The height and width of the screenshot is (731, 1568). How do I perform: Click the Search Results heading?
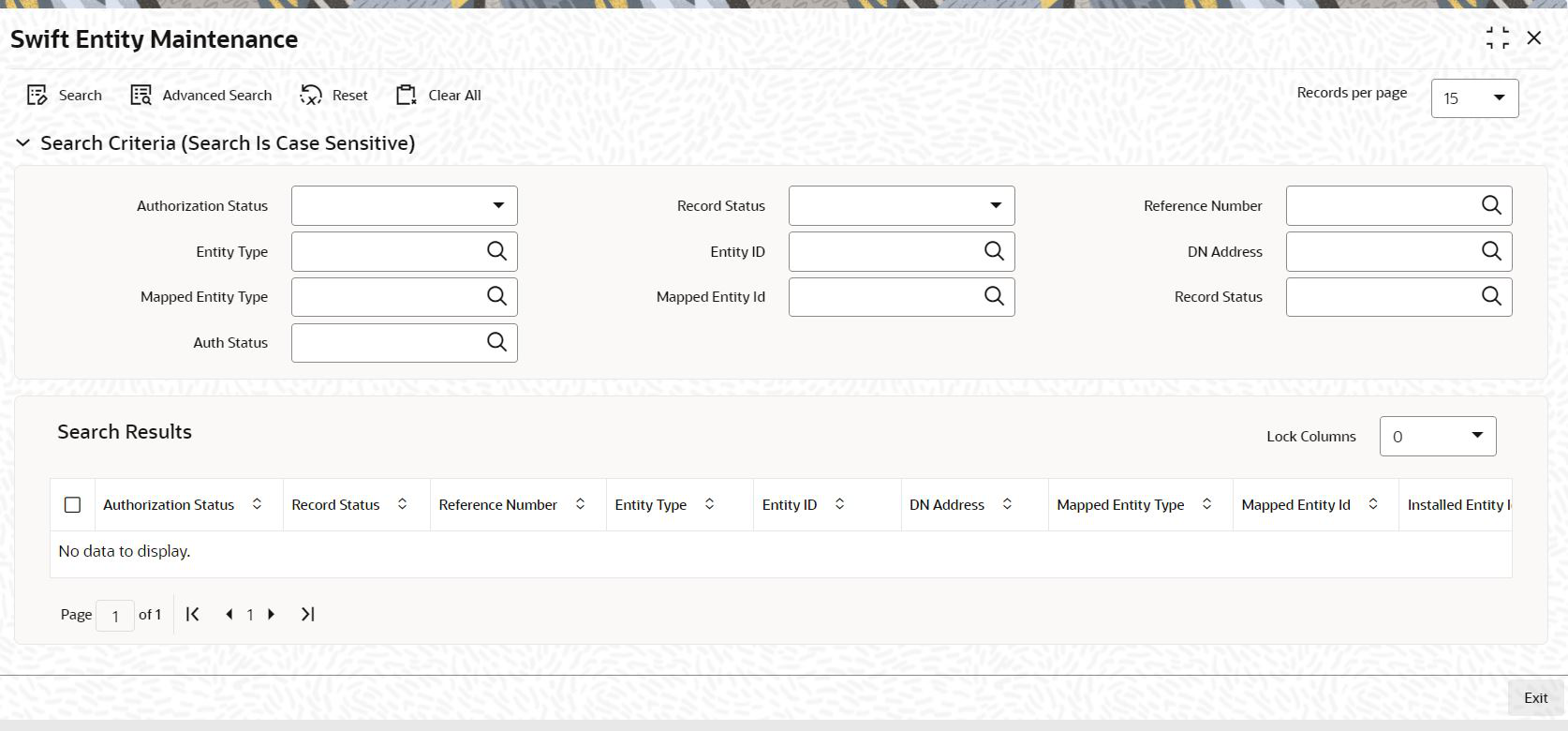[x=125, y=431]
